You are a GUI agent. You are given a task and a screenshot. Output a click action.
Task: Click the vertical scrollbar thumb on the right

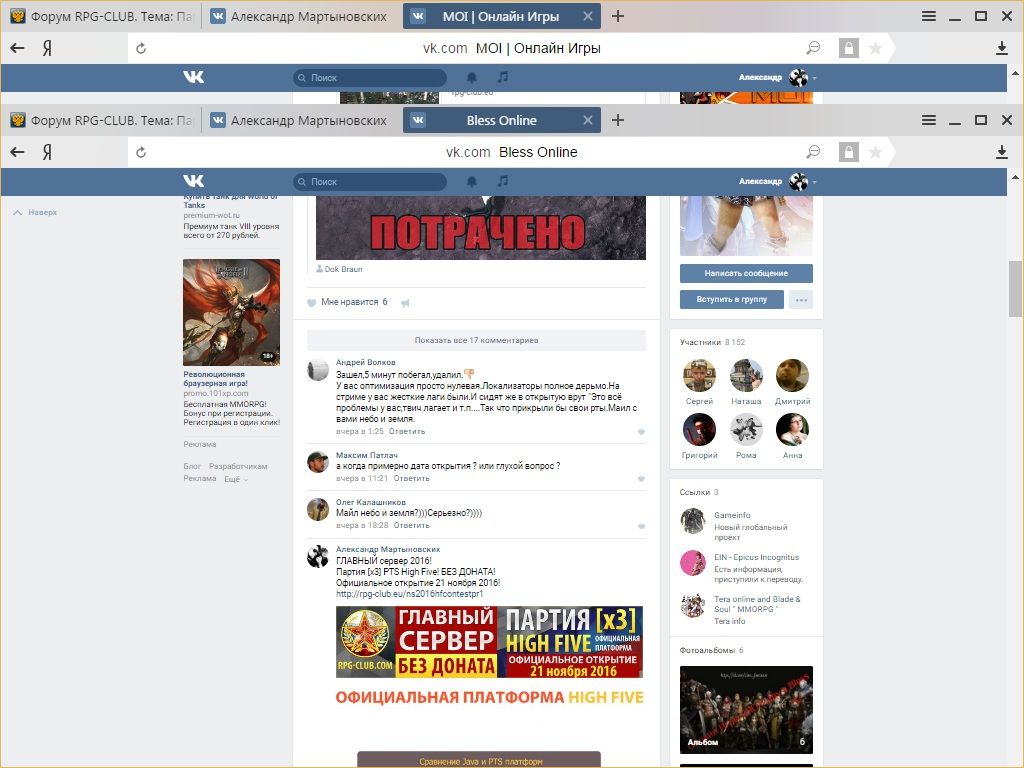tap(1017, 290)
